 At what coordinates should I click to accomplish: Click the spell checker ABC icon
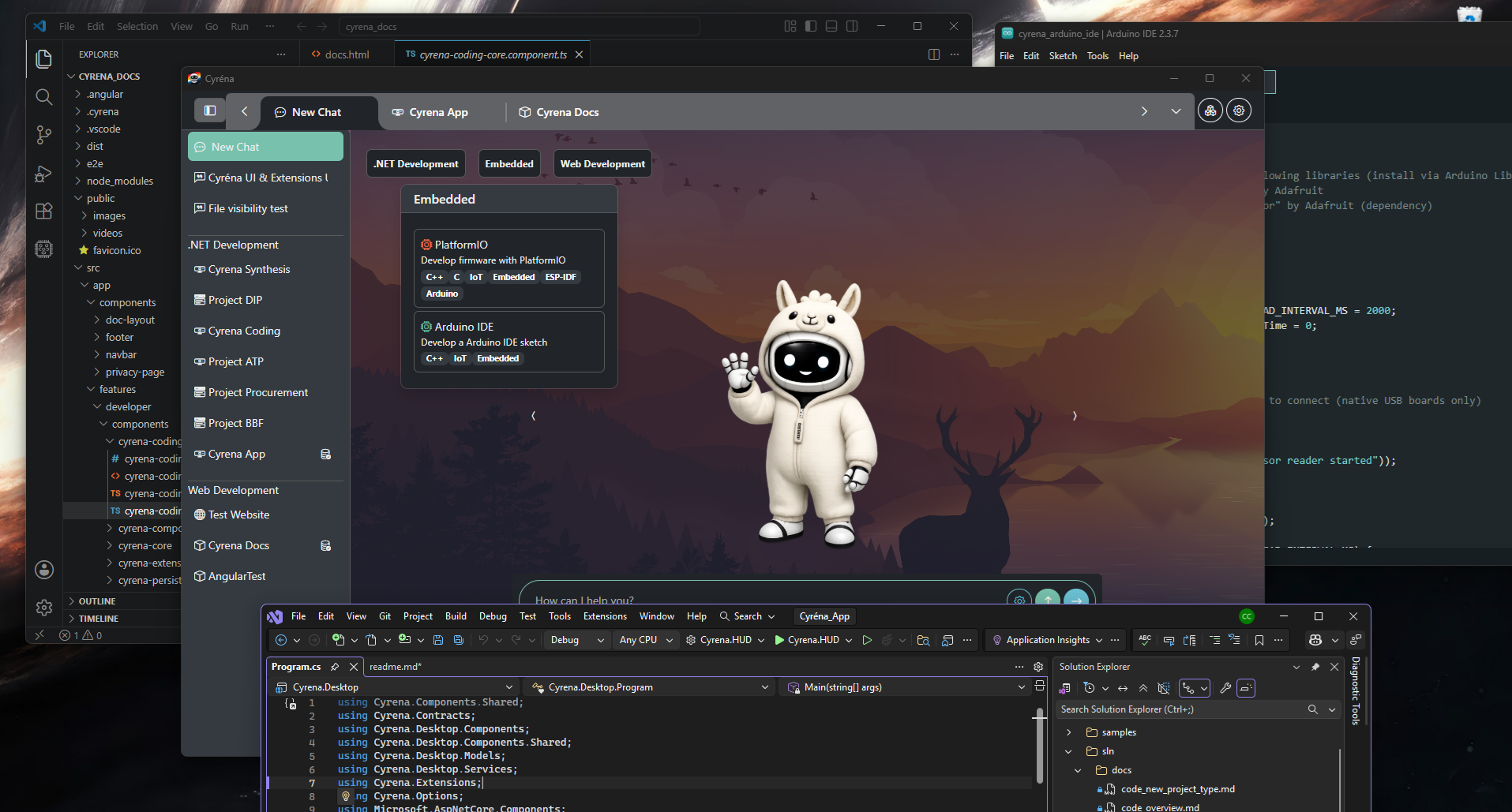[x=1145, y=640]
